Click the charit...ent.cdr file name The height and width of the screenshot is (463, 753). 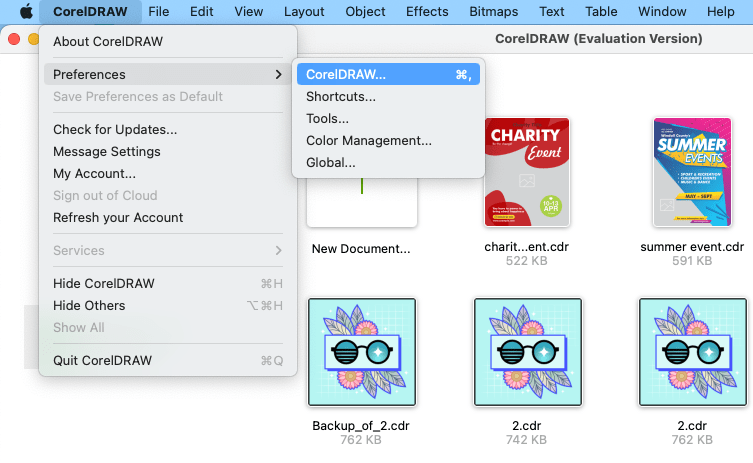pyautogui.click(x=526, y=247)
